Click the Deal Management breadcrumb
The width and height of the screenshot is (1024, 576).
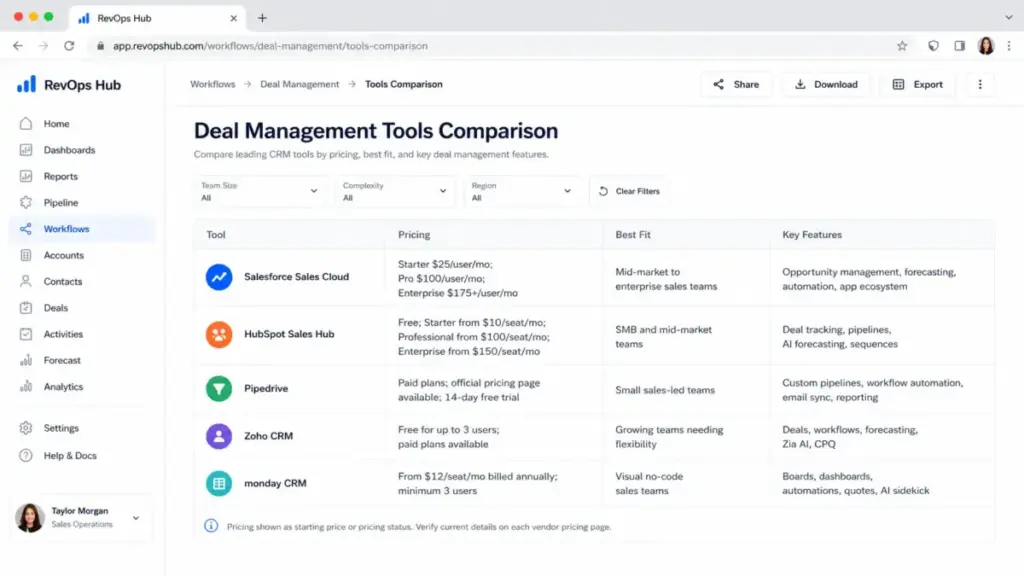tap(299, 84)
